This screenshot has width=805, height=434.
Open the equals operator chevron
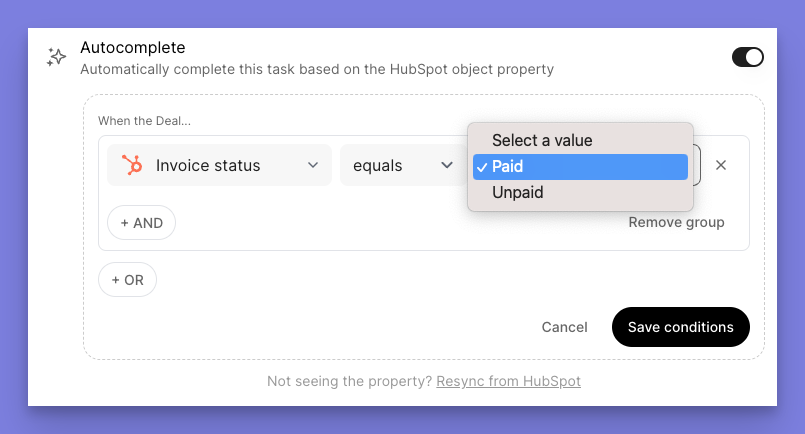coord(447,165)
